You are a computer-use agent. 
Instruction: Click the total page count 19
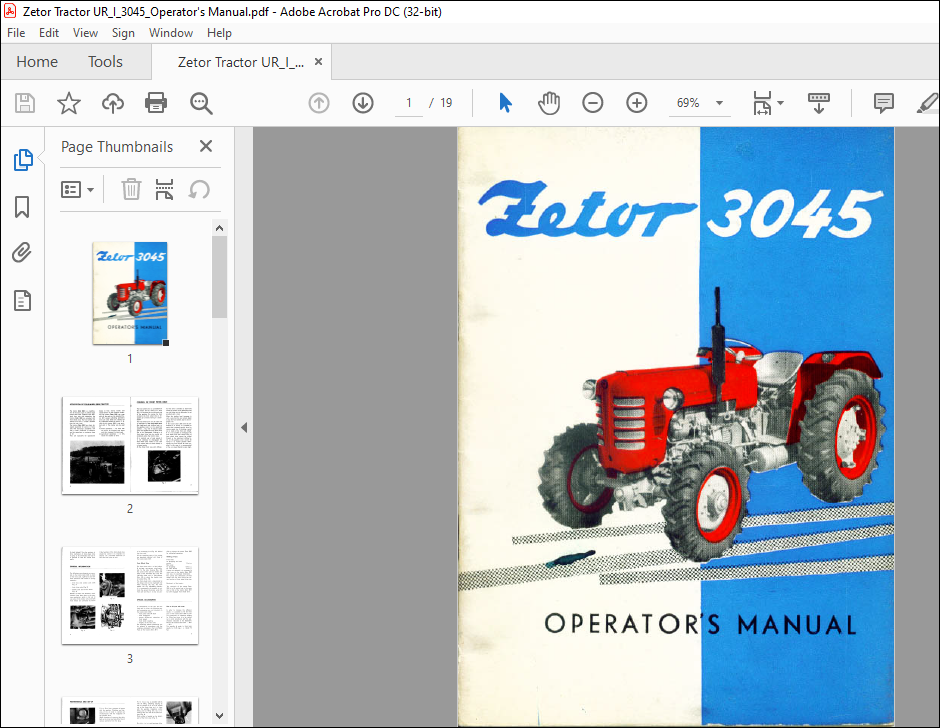point(446,103)
